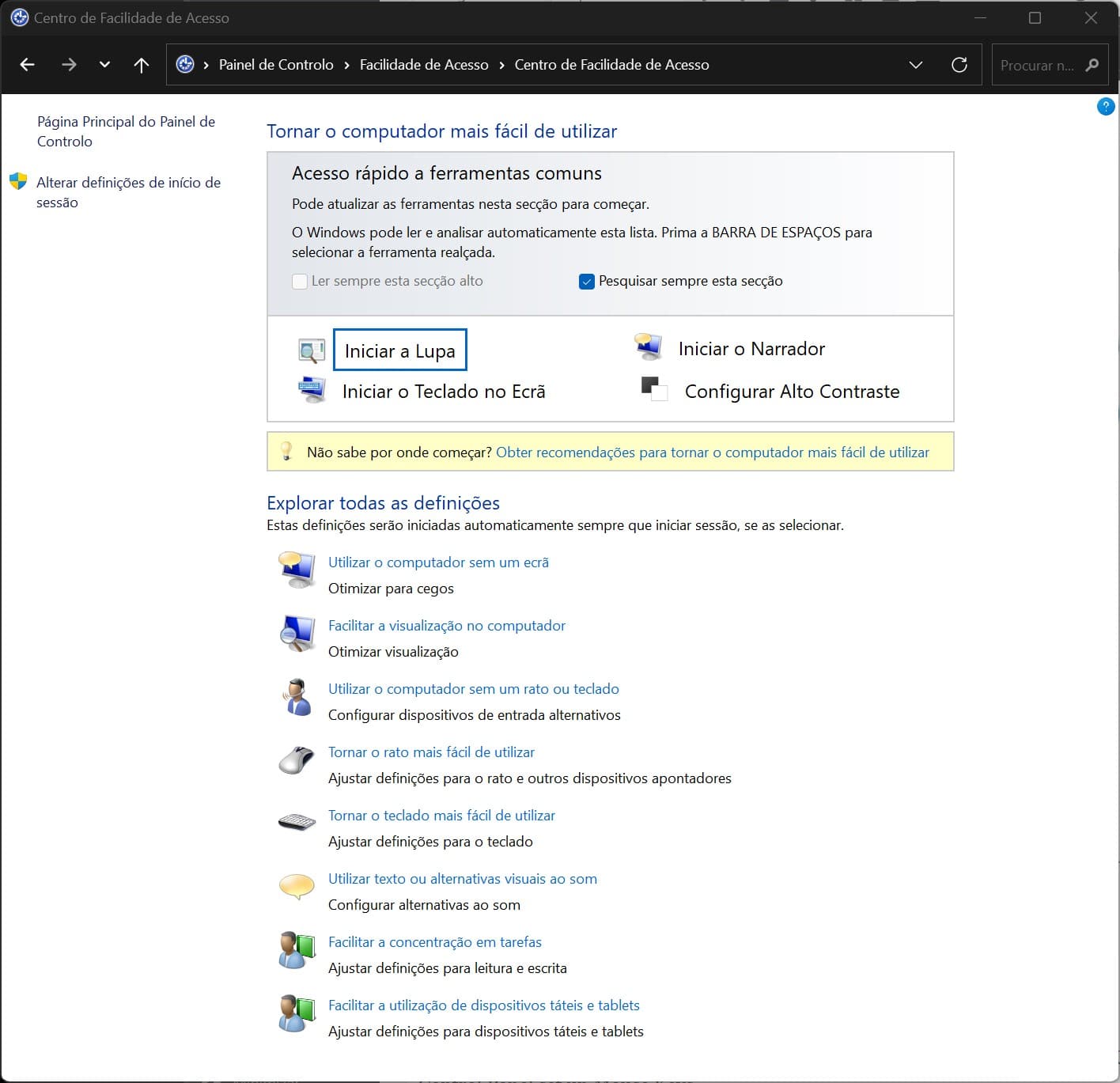Image resolution: width=1120 pixels, height=1083 pixels.
Task: Click the magnifier icon beside Iniciar a Lupa
Action: click(312, 350)
